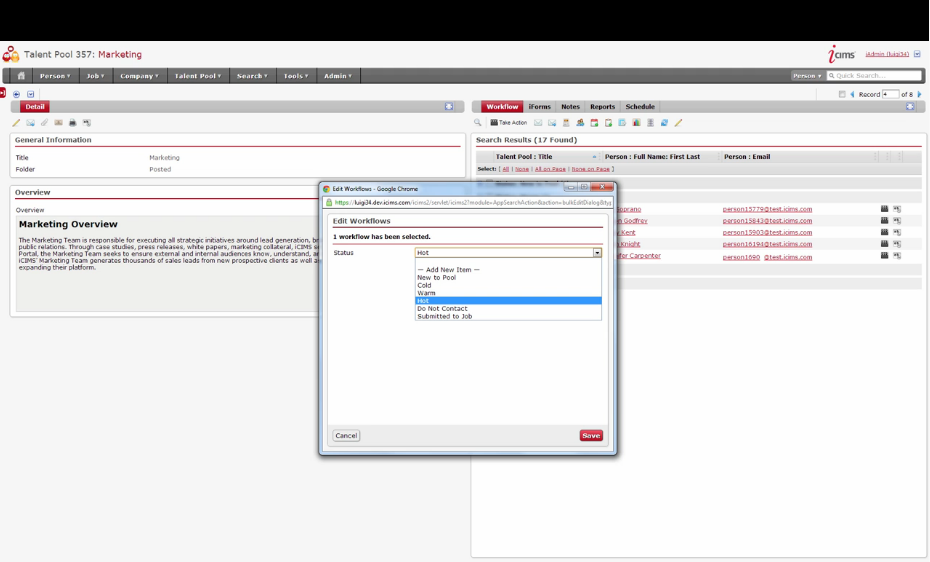Click the Status dropdown arrow in Edit Workflows
The width and height of the screenshot is (930, 562).
pyautogui.click(x=597, y=253)
